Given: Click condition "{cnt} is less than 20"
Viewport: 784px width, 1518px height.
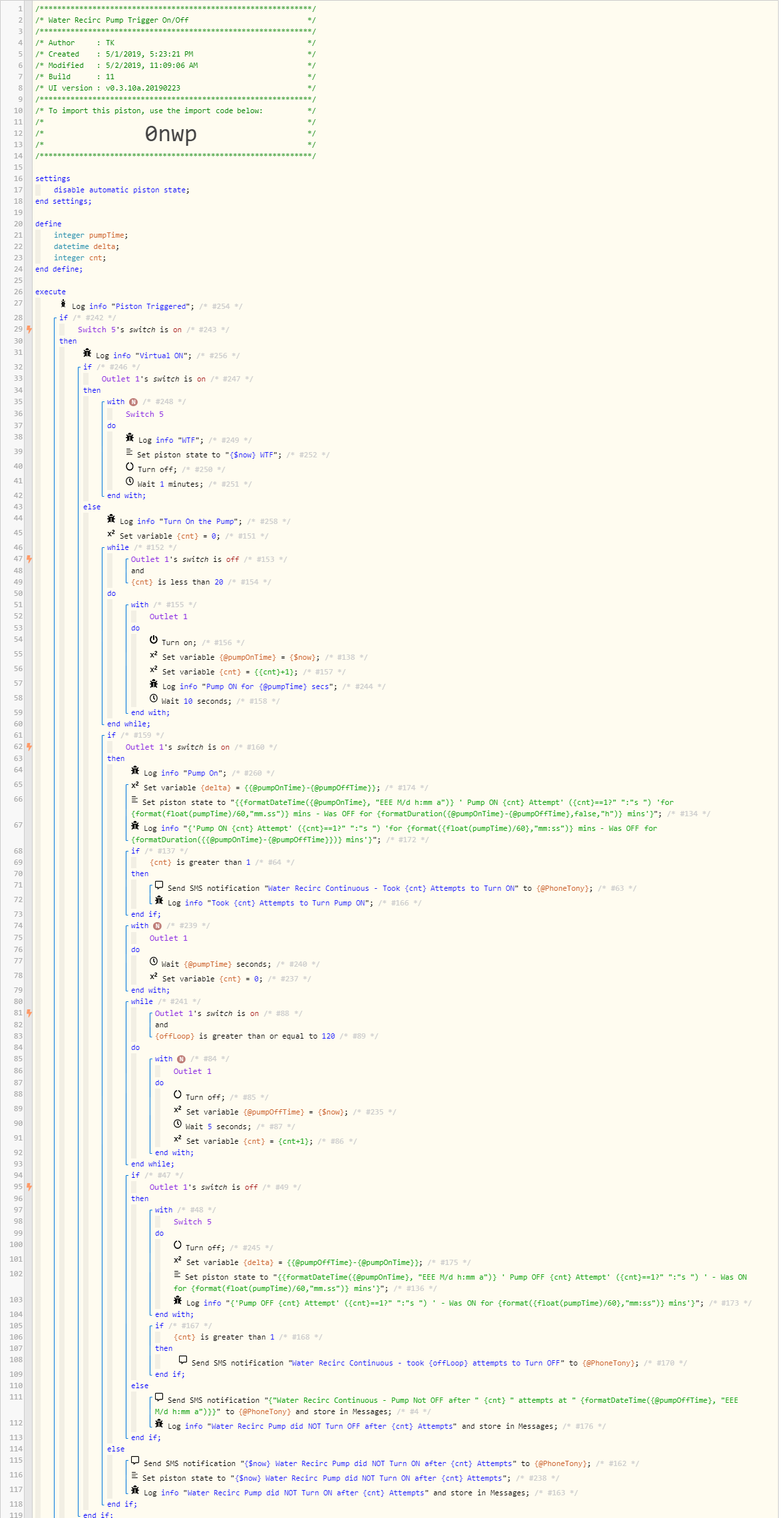Looking at the screenshot, I should (177, 582).
